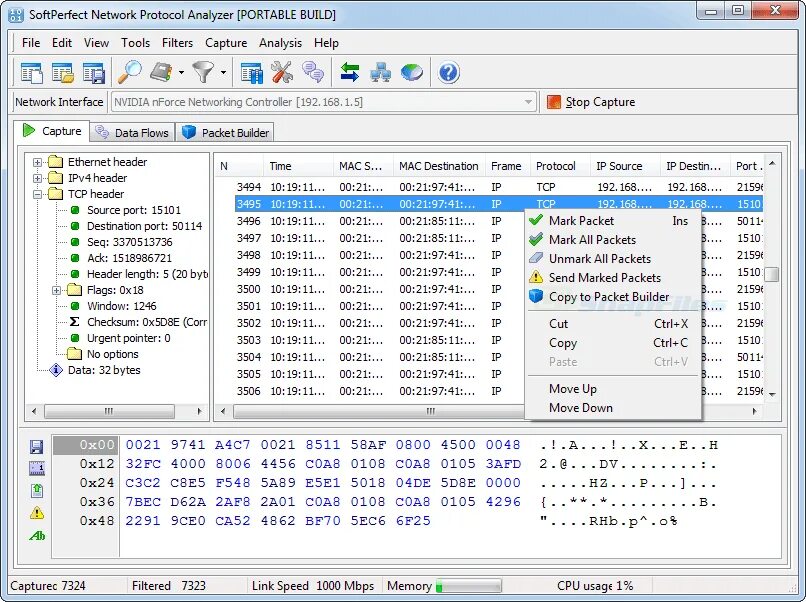Image resolution: width=806 pixels, height=602 pixels.
Task: Sort by the Time column header
Action: point(298,166)
